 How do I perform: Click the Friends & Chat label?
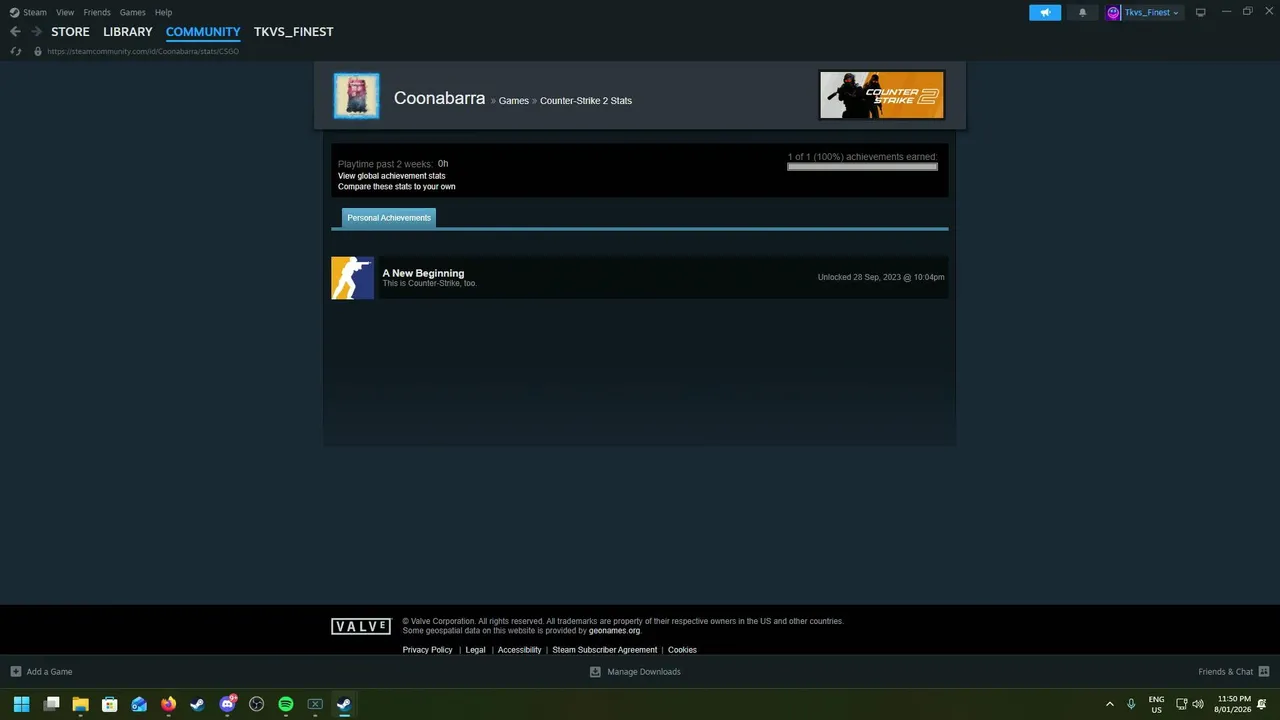1225,672
